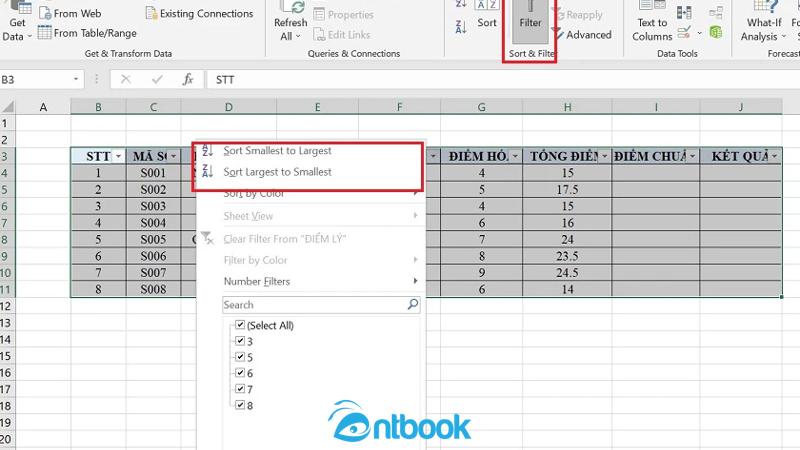The height and width of the screenshot is (450, 800).
Task: Select total score cell 24.5
Action: click(567, 272)
